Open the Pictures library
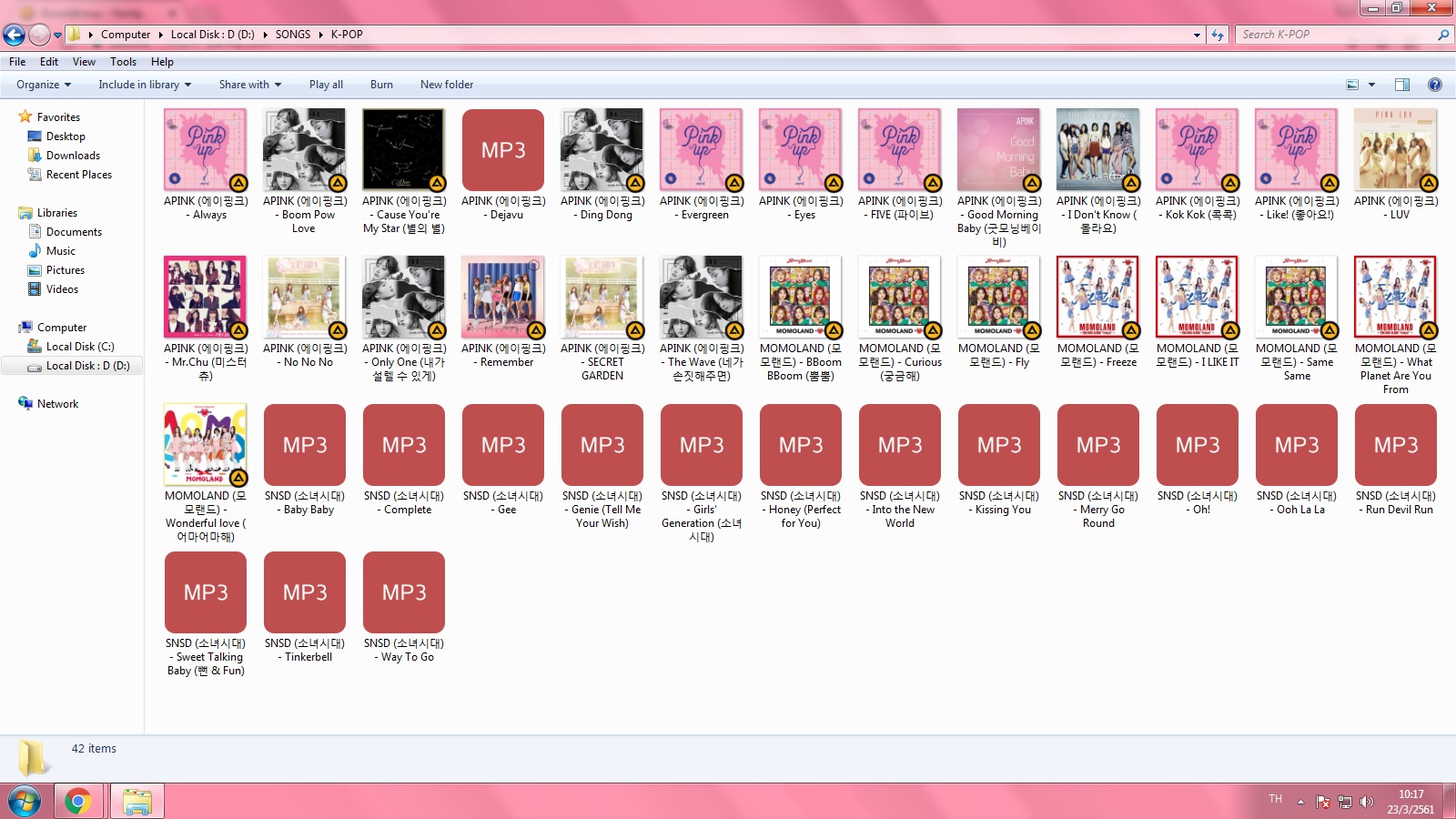Screen dimensions: 1456x819 pyautogui.click(x=66, y=270)
